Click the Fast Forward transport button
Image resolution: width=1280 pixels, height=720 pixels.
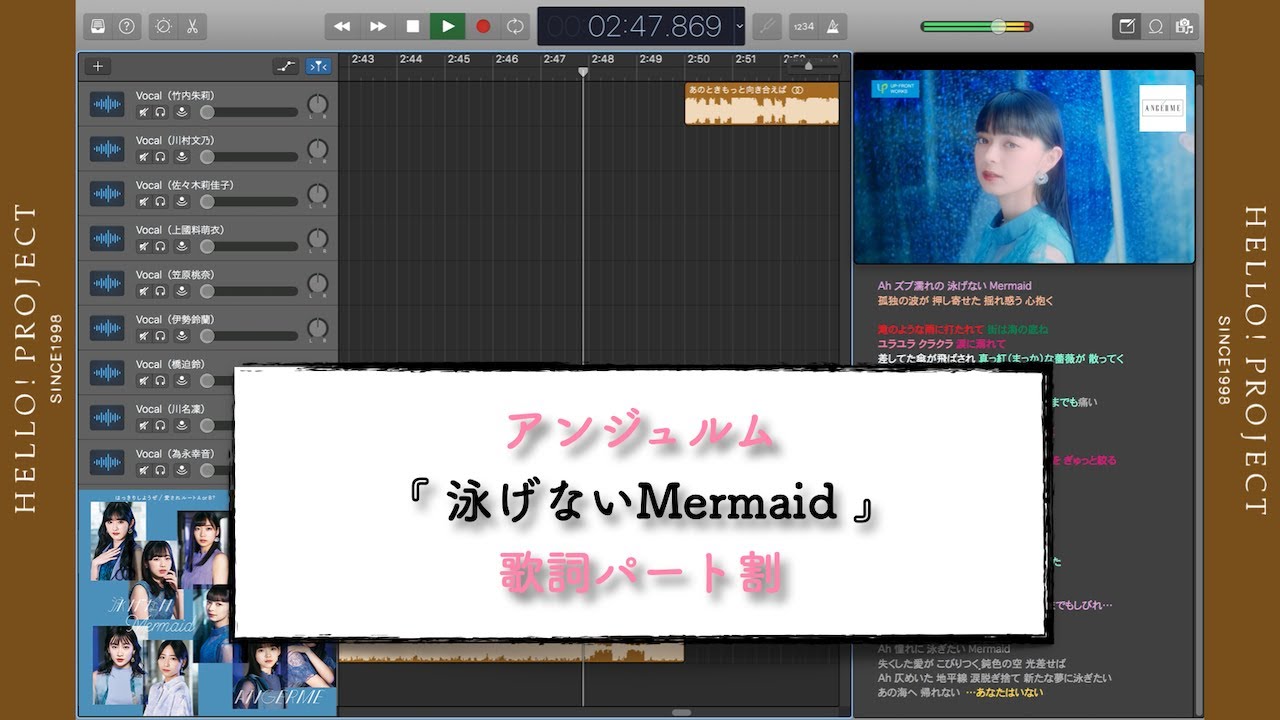378,26
